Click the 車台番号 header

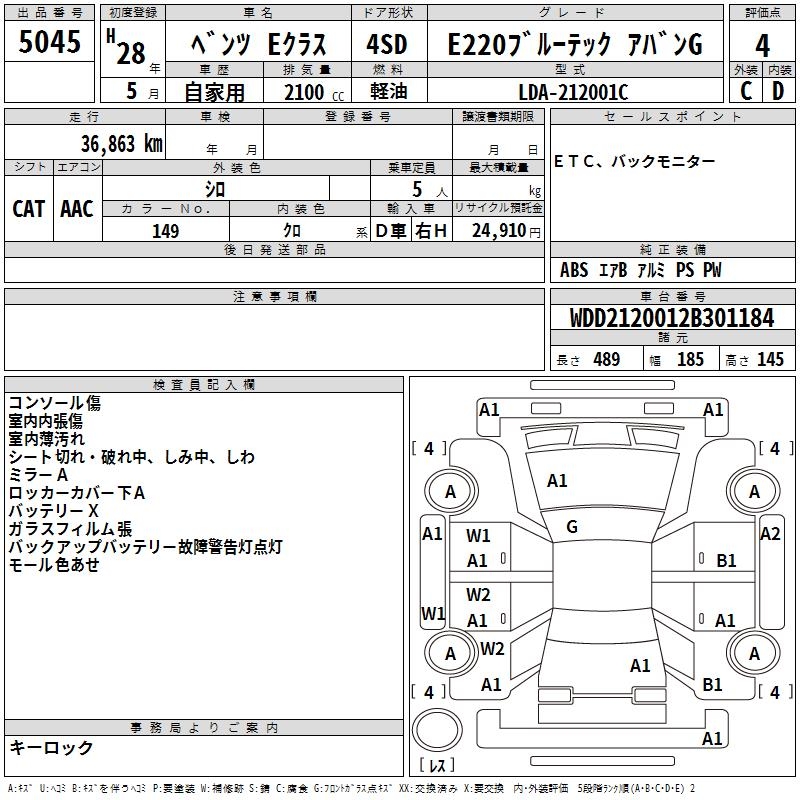click(x=672, y=296)
